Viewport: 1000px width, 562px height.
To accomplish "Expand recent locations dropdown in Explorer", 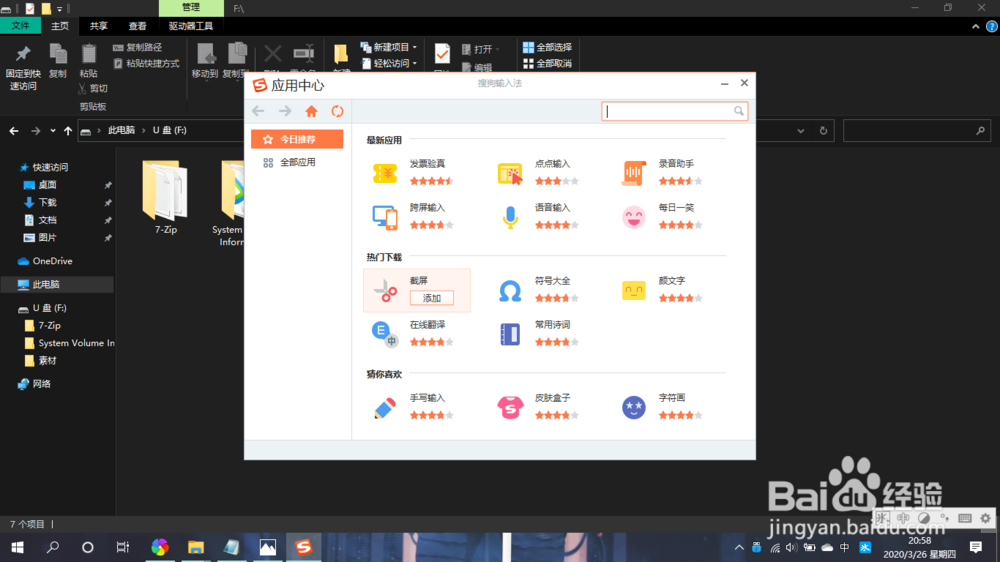I will tap(52, 131).
